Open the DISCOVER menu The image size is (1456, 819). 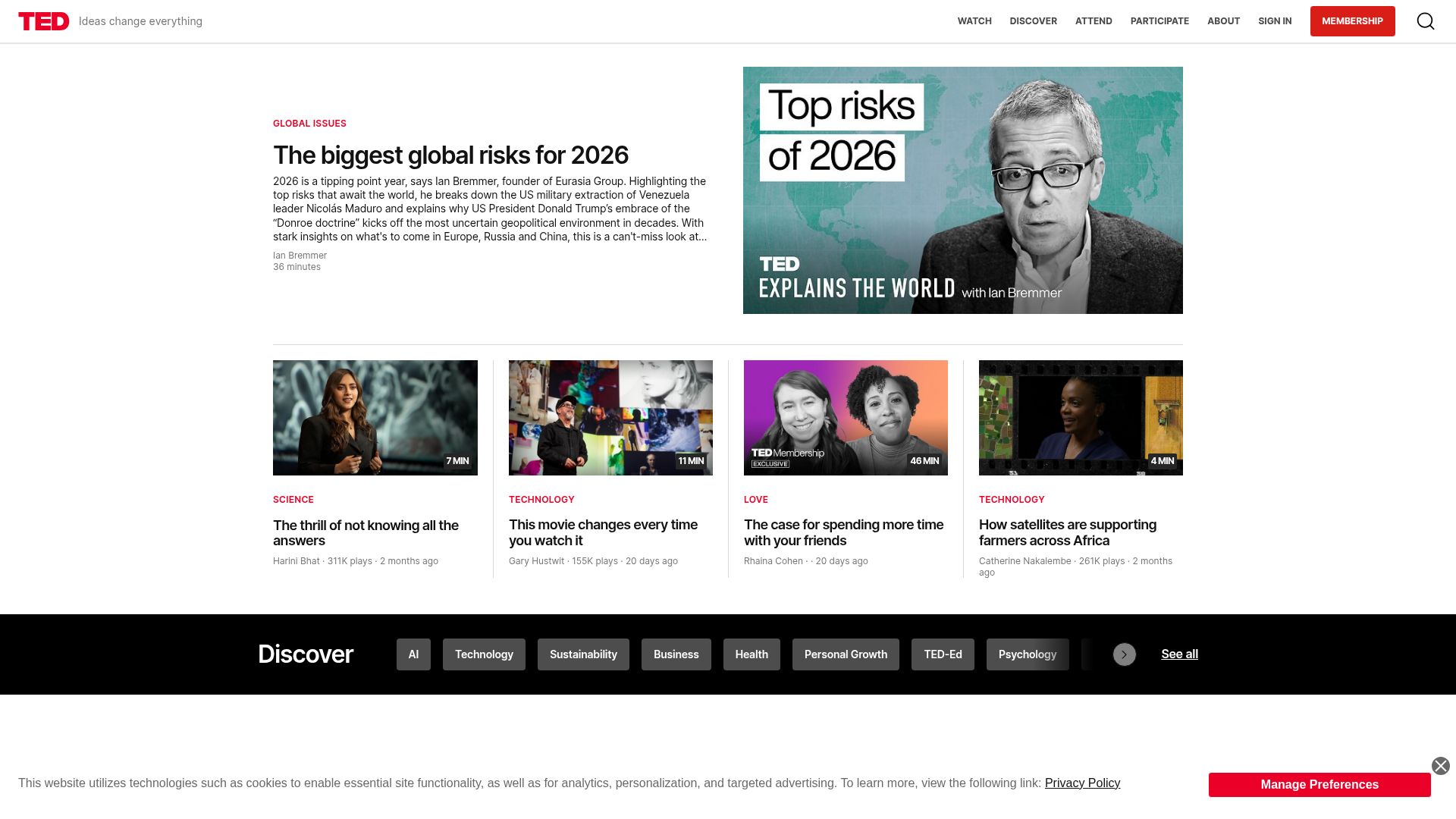pos(1033,21)
